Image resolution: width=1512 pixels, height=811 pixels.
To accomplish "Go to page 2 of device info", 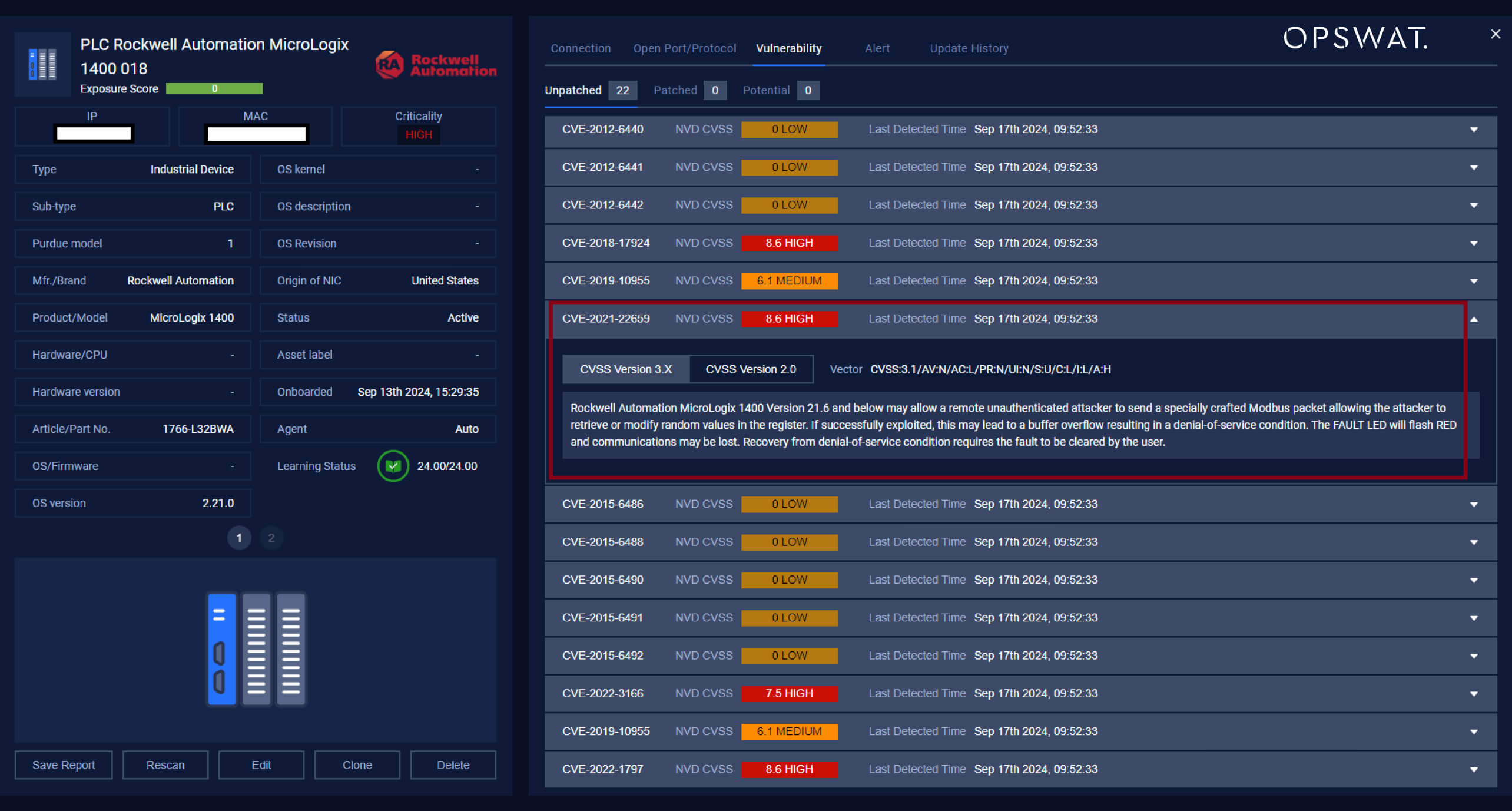I will [x=271, y=537].
